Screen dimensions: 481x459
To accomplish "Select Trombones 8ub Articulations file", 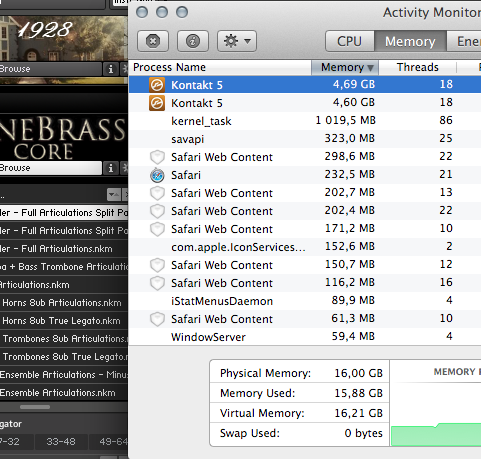I will pos(64,339).
